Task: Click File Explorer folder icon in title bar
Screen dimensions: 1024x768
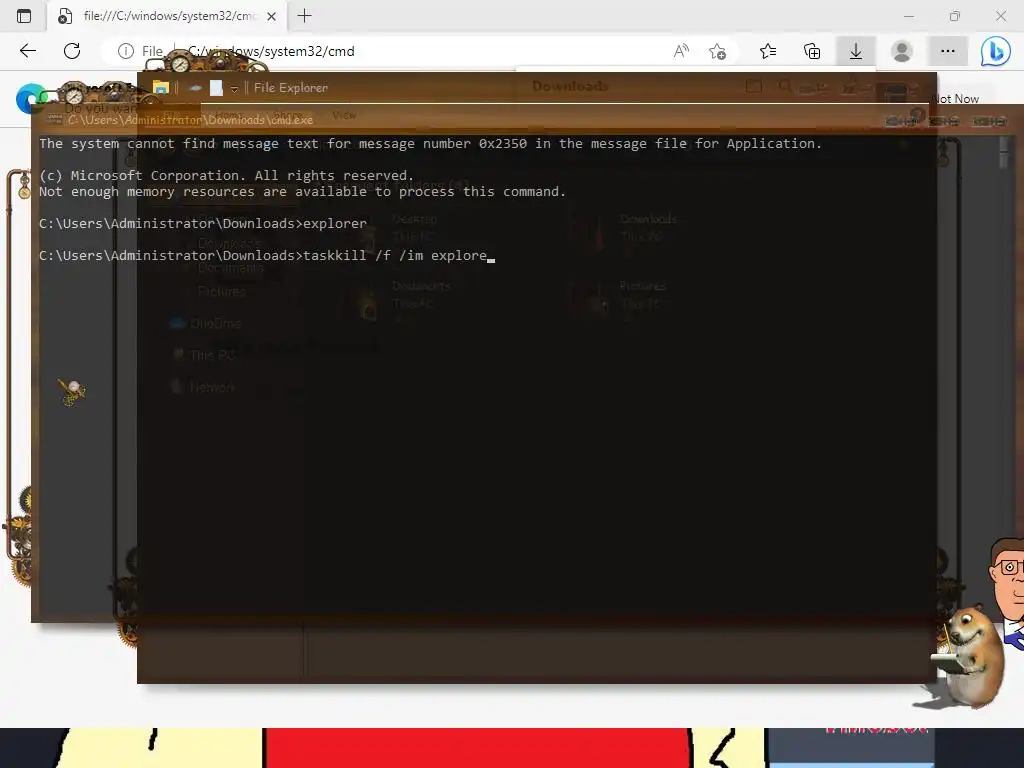Action: tap(161, 88)
